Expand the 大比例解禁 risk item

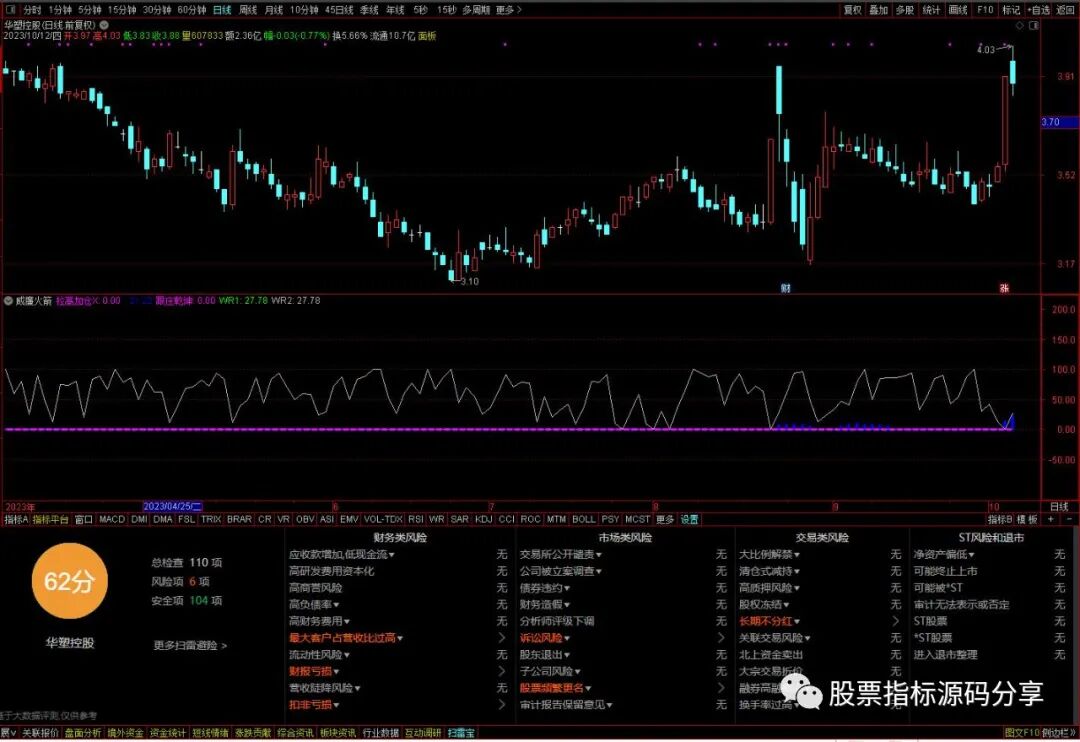point(769,555)
